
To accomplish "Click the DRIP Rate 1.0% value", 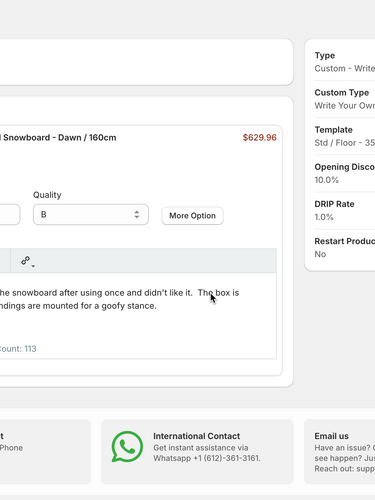I will (324, 217).
